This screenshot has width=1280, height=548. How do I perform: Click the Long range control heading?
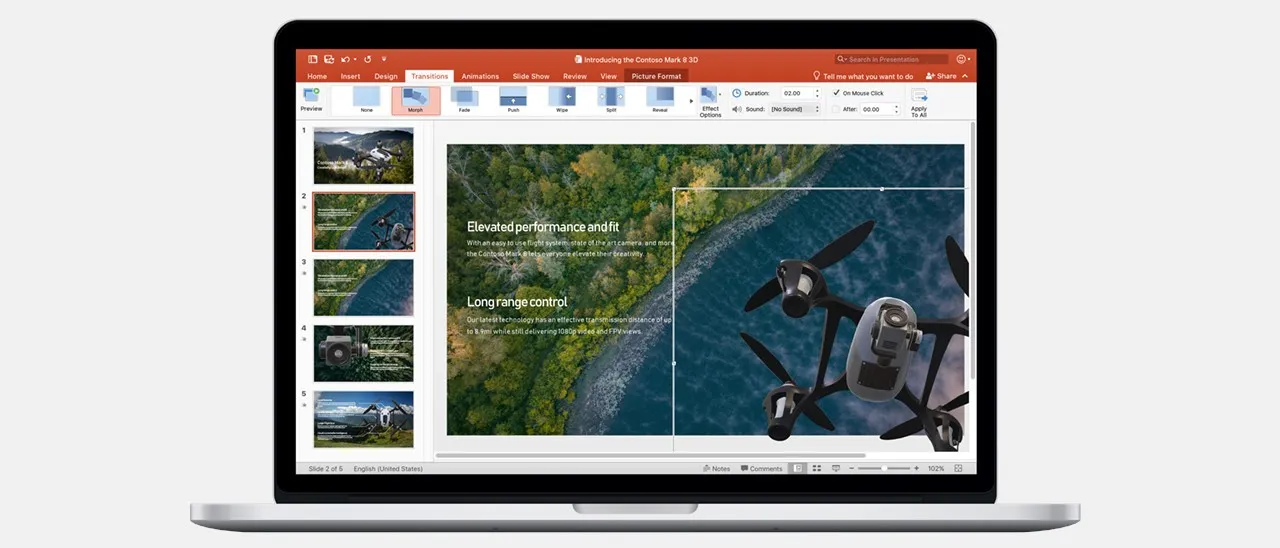click(517, 302)
